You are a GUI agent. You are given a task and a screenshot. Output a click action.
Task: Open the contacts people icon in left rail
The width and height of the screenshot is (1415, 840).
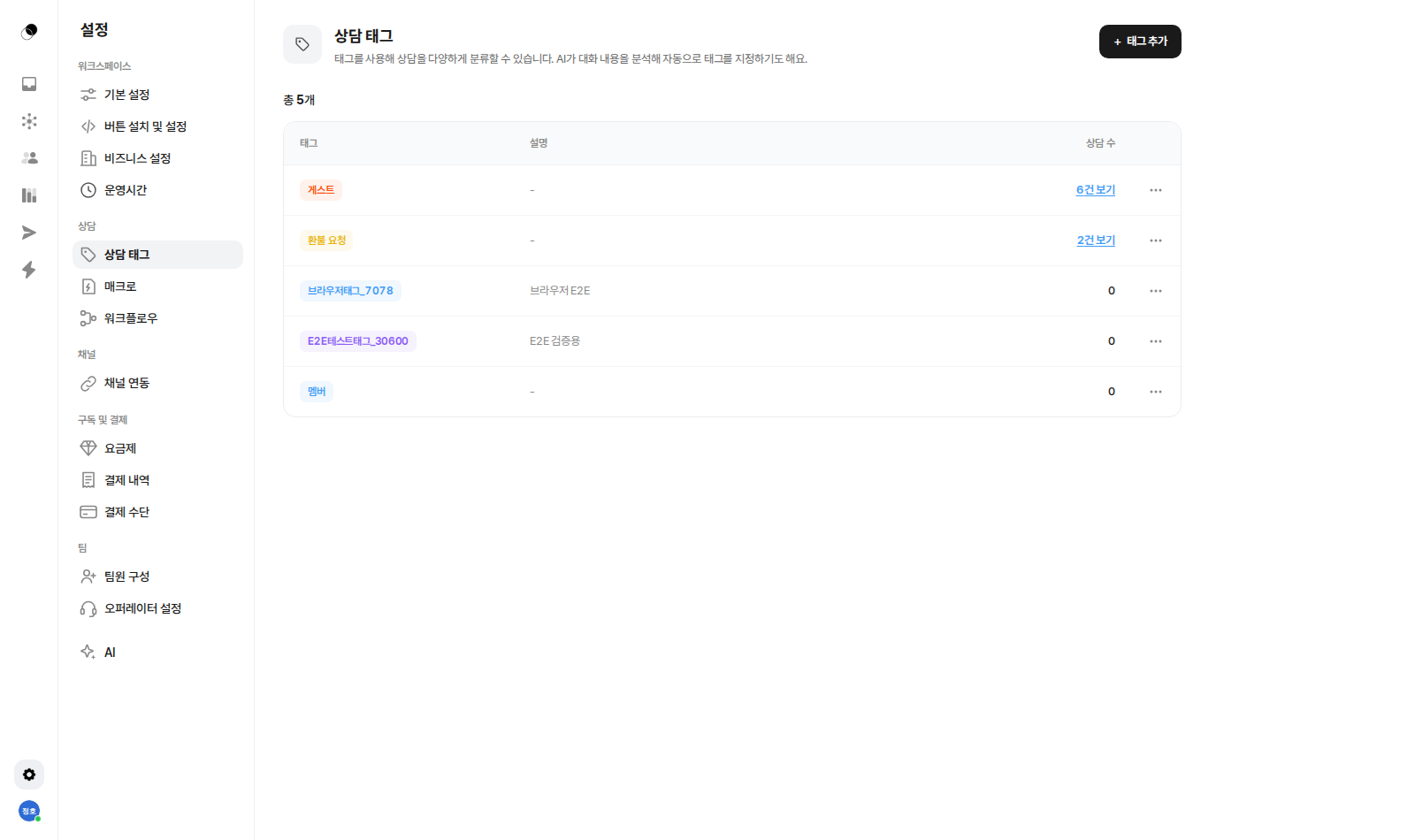tap(29, 158)
